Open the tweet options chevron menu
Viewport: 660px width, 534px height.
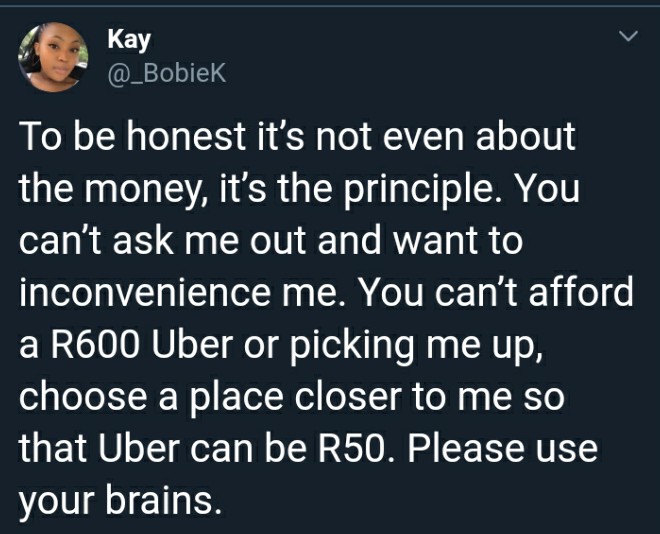click(x=628, y=36)
